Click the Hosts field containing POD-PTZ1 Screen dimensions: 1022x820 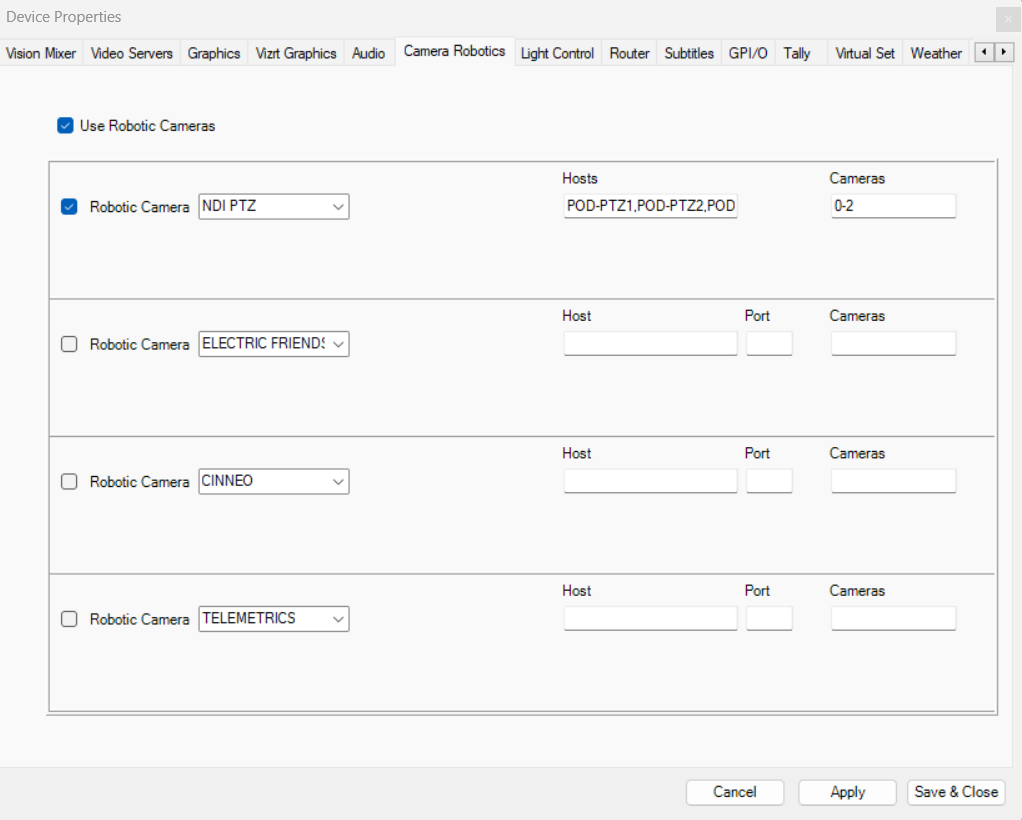point(650,207)
